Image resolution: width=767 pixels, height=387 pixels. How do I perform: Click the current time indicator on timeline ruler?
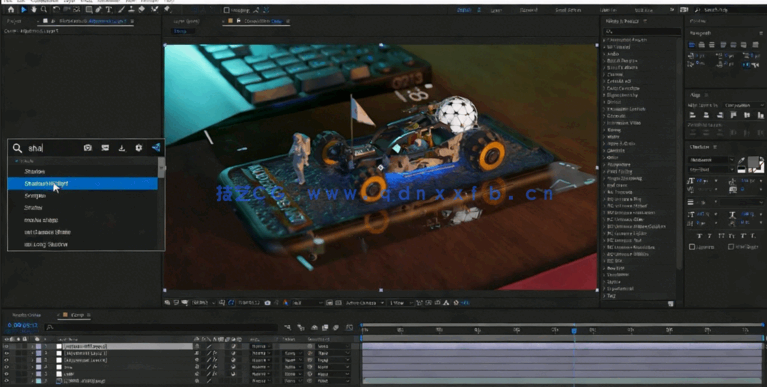574,330
